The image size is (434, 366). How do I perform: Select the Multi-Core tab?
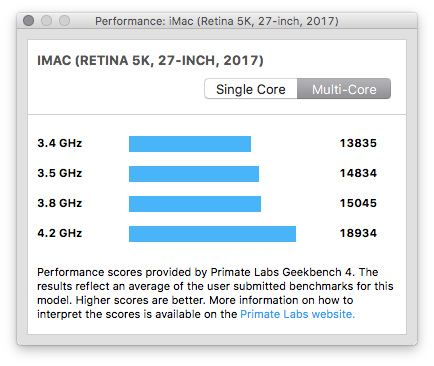(x=344, y=89)
